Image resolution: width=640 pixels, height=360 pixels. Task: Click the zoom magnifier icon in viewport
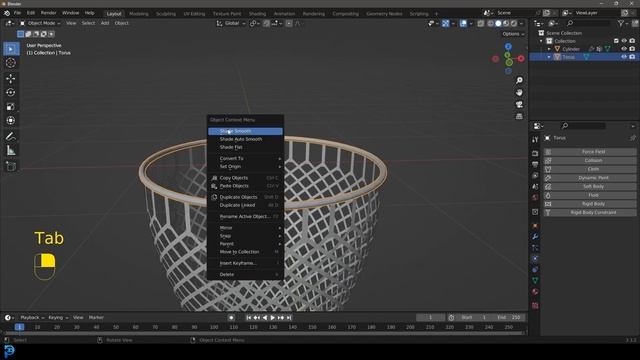point(519,80)
